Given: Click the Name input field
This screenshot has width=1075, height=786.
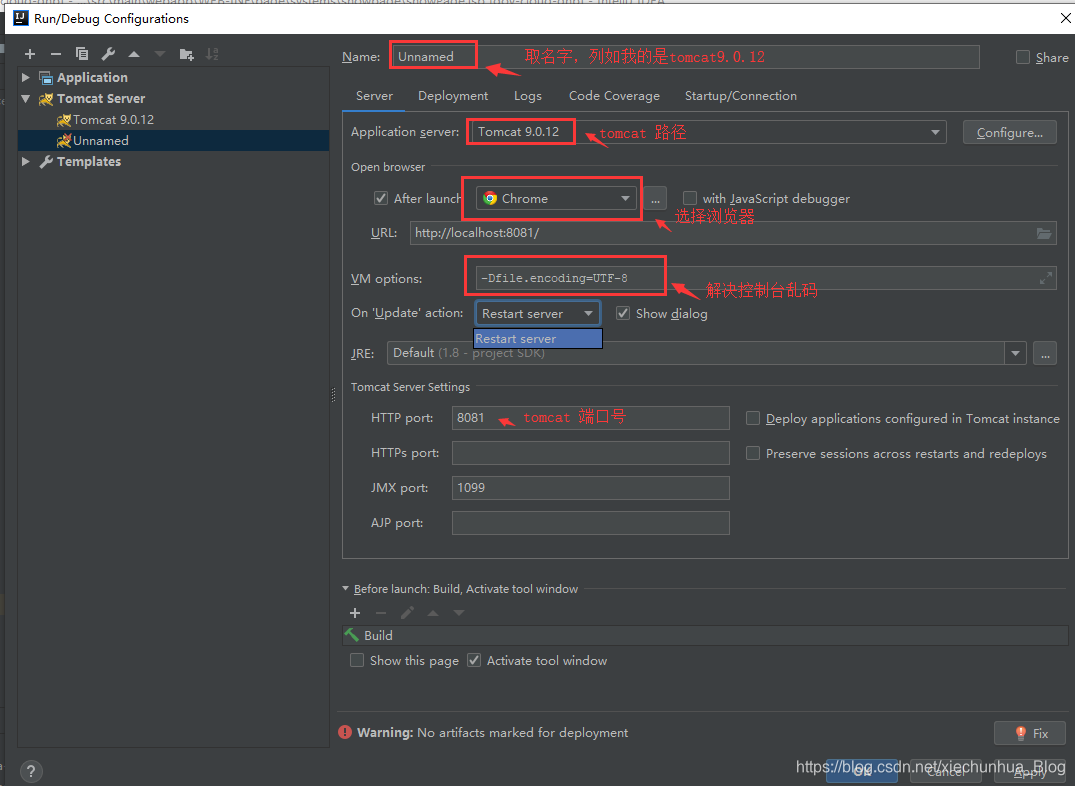Looking at the screenshot, I should tap(685, 57).
